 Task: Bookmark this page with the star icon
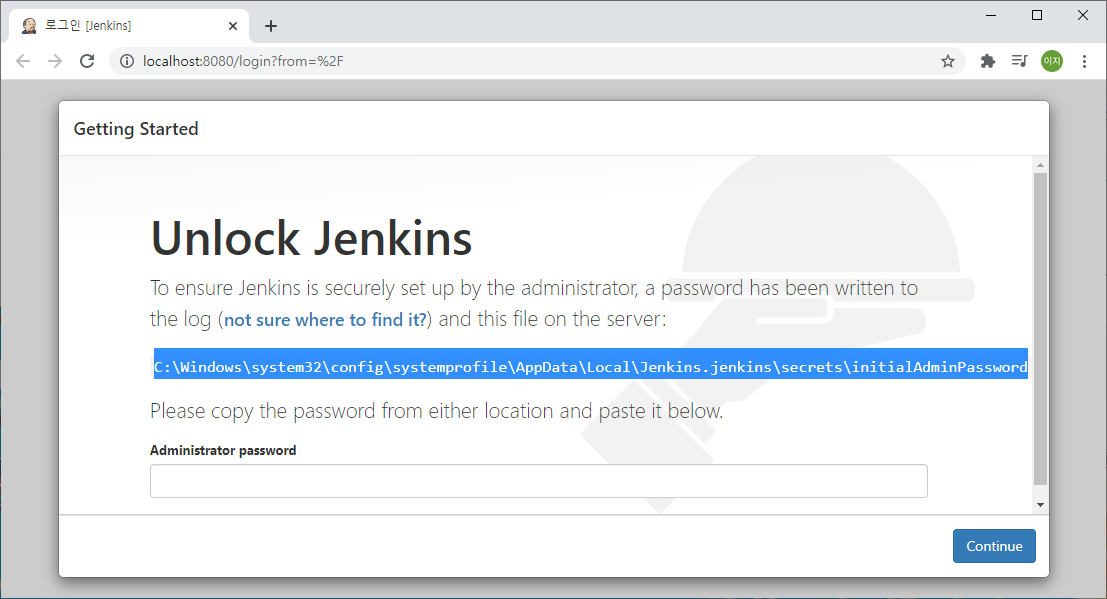(x=947, y=61)
